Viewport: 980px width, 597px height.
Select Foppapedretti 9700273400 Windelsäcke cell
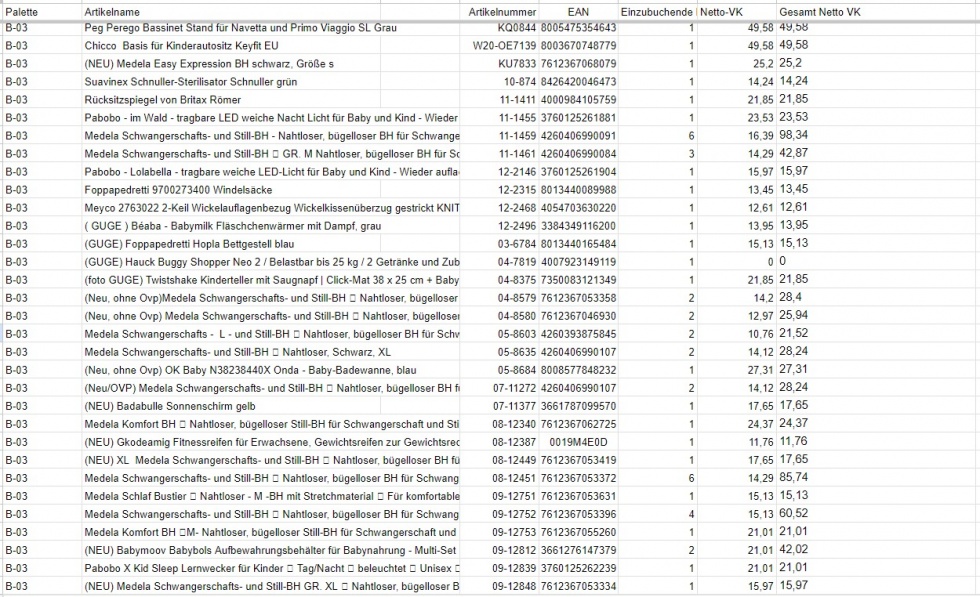pos(178,190)
